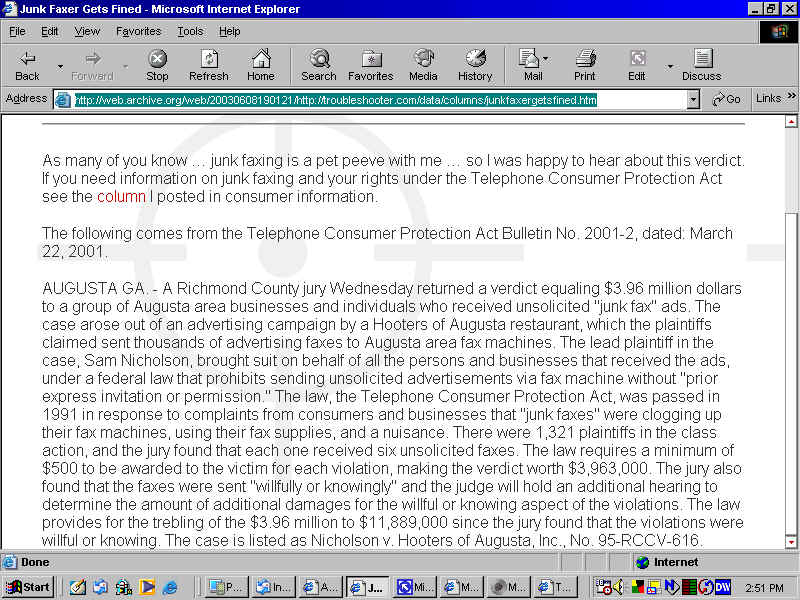The height and width of the screenshot is (600, 800).
Task: Open the Back button history dropdown arrow
Action: pos(60,66)
